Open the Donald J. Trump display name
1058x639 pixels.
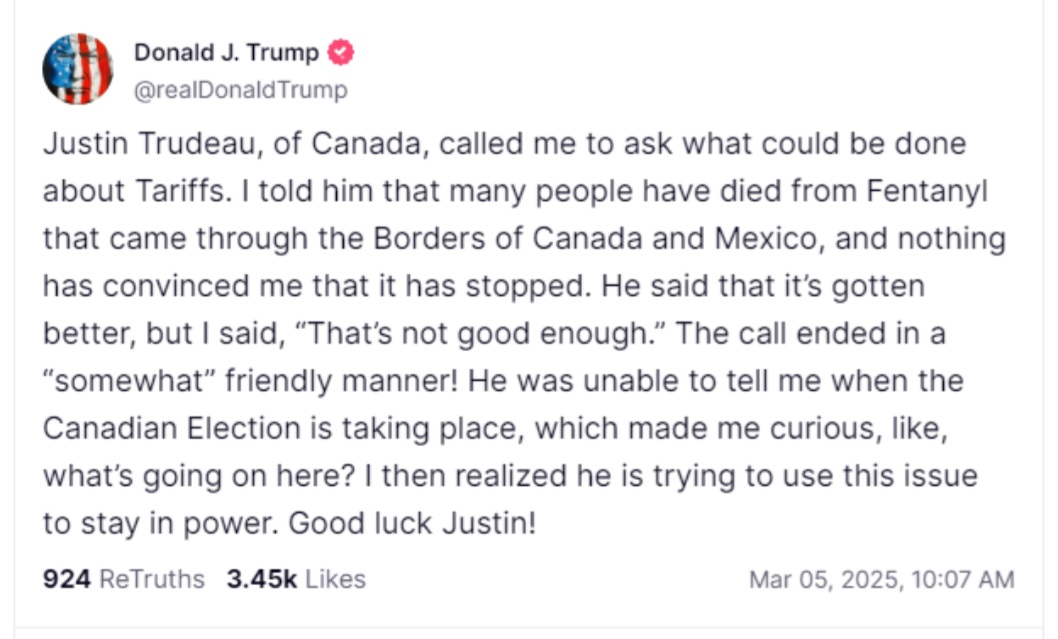[227, 52]
